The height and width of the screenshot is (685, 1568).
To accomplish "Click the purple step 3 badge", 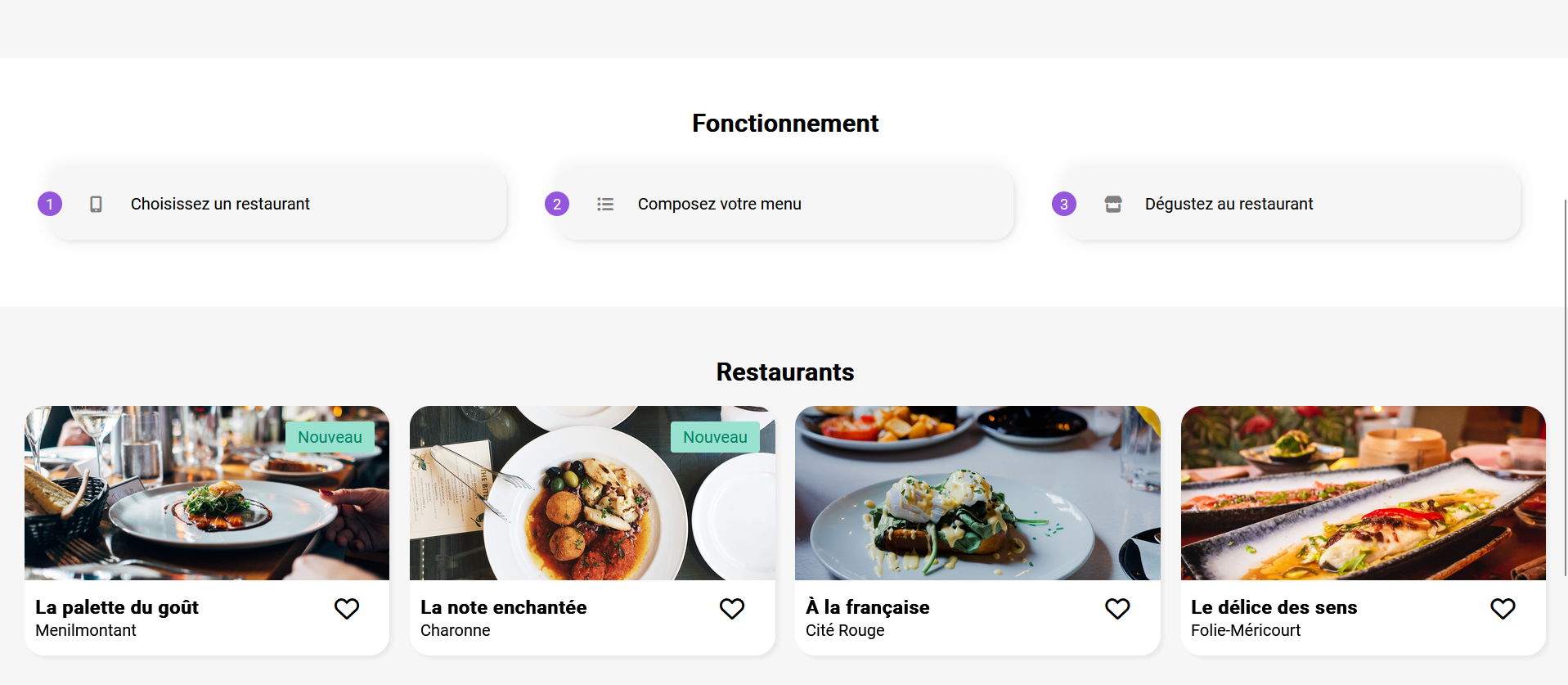I will [1064, 204].
